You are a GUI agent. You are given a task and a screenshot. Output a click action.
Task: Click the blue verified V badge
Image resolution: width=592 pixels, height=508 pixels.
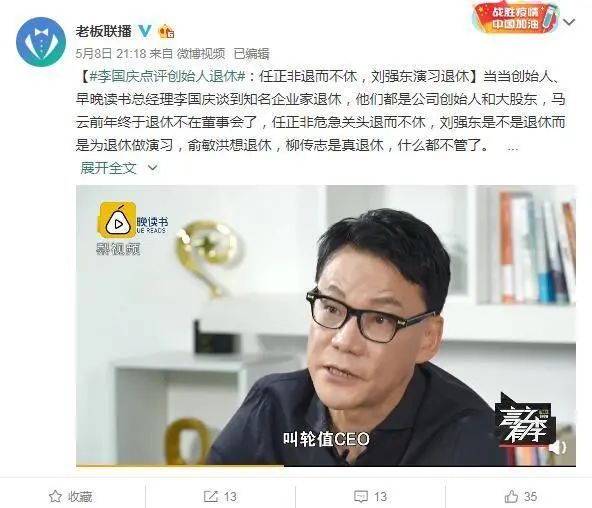click(x=145, y=31)
